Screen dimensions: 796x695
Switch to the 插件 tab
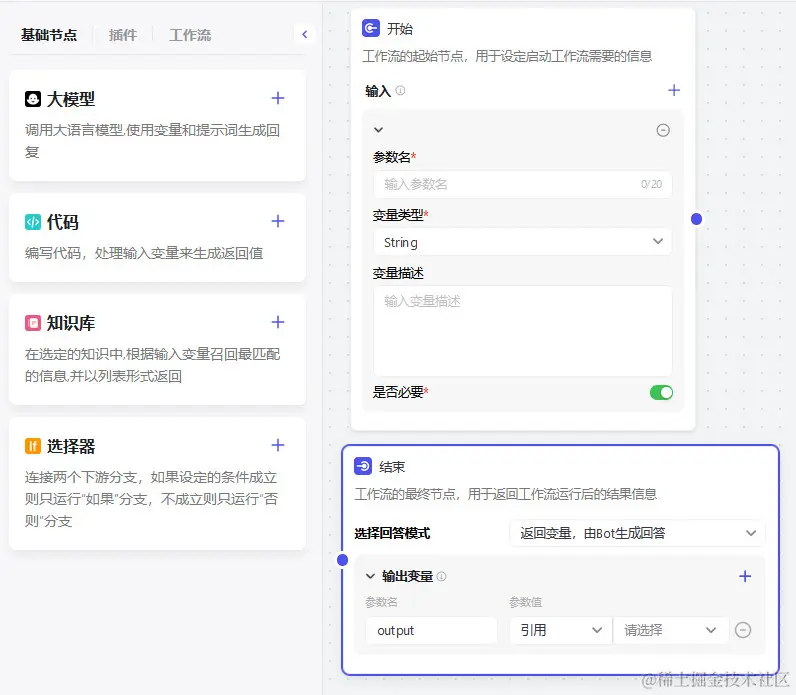point(123,35)
